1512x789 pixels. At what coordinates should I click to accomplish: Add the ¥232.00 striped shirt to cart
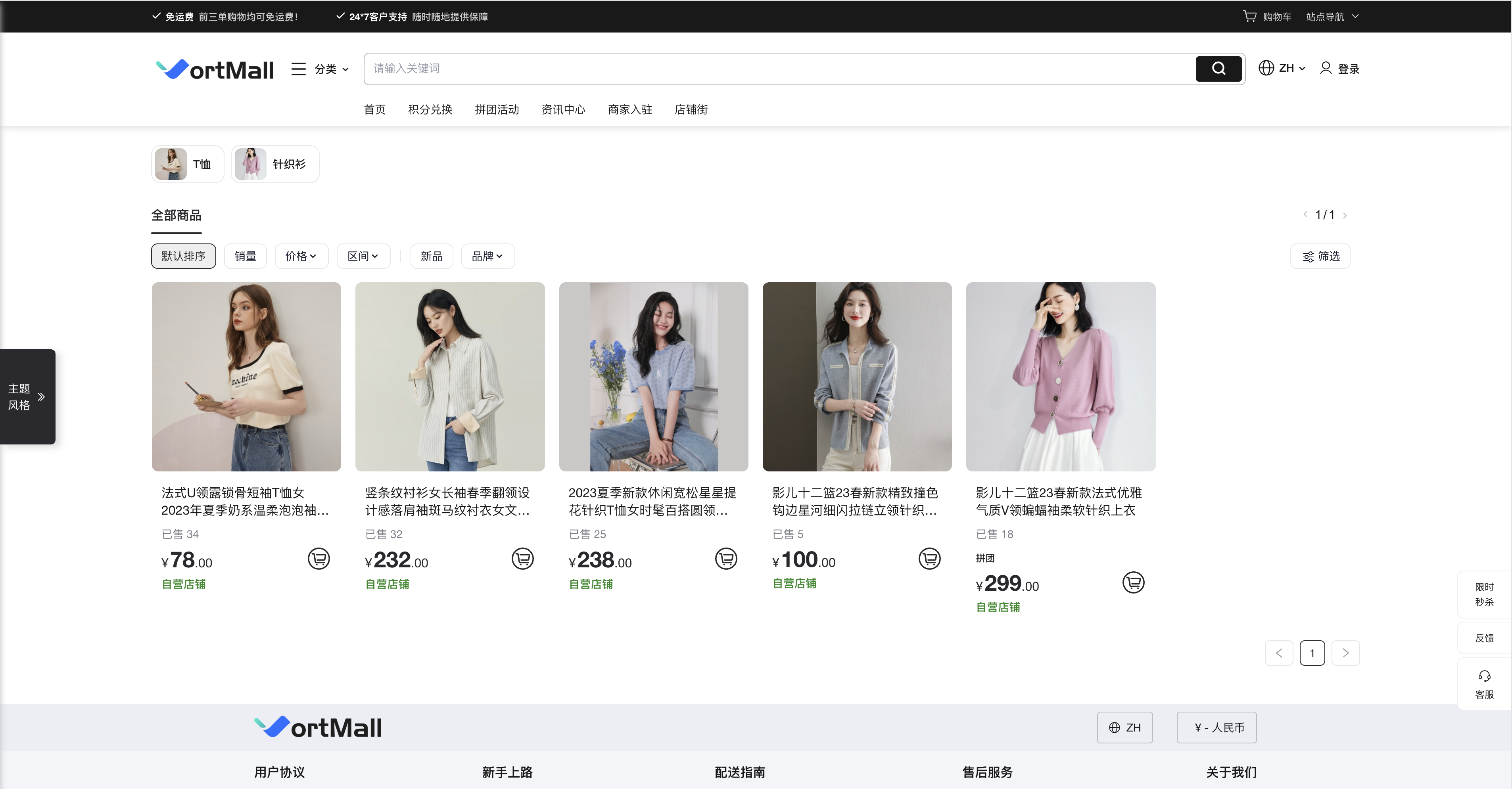pyautogui.click(x=522, y=559)
